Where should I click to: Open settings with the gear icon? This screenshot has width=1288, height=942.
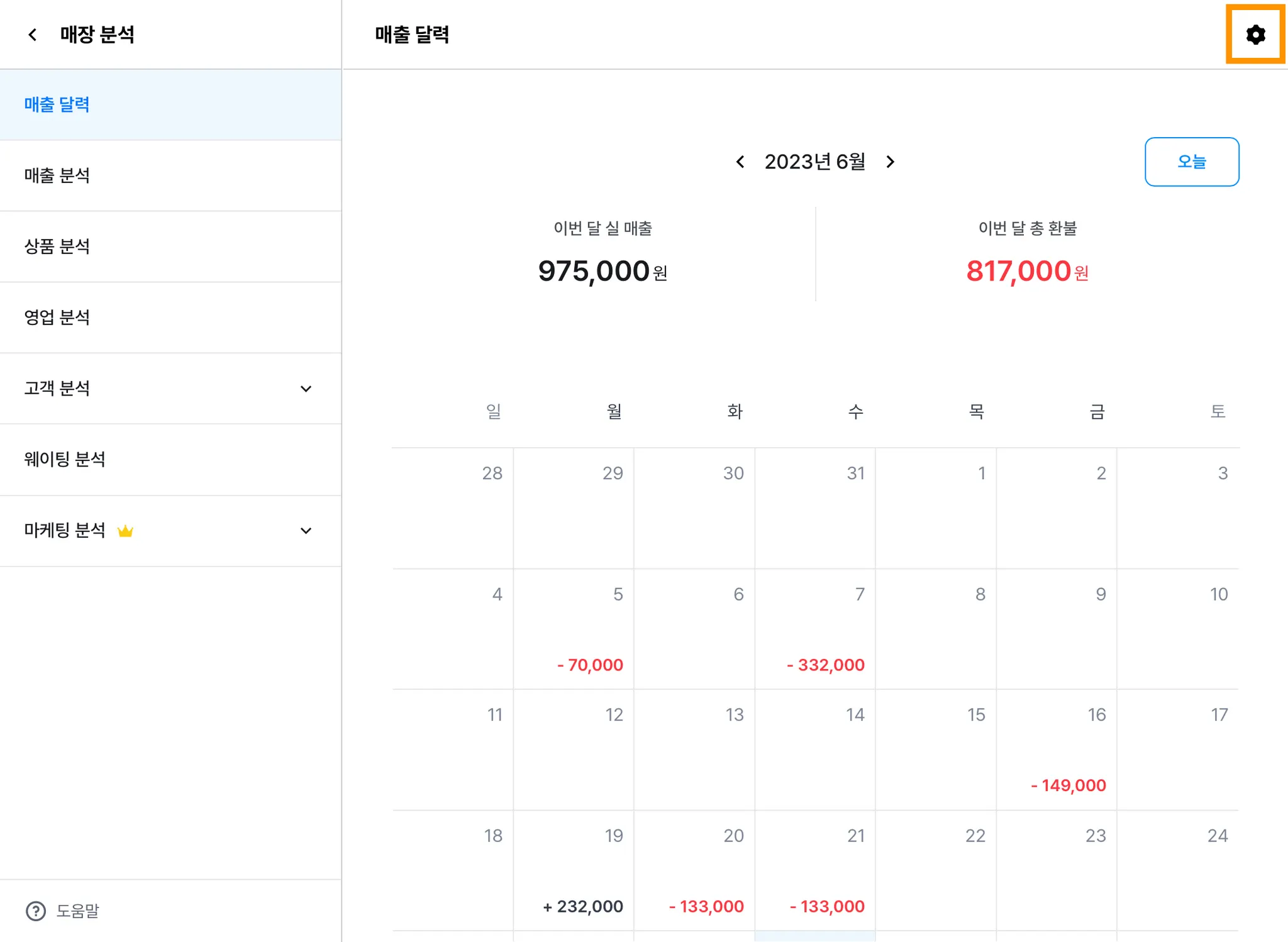click(1255, 35)
